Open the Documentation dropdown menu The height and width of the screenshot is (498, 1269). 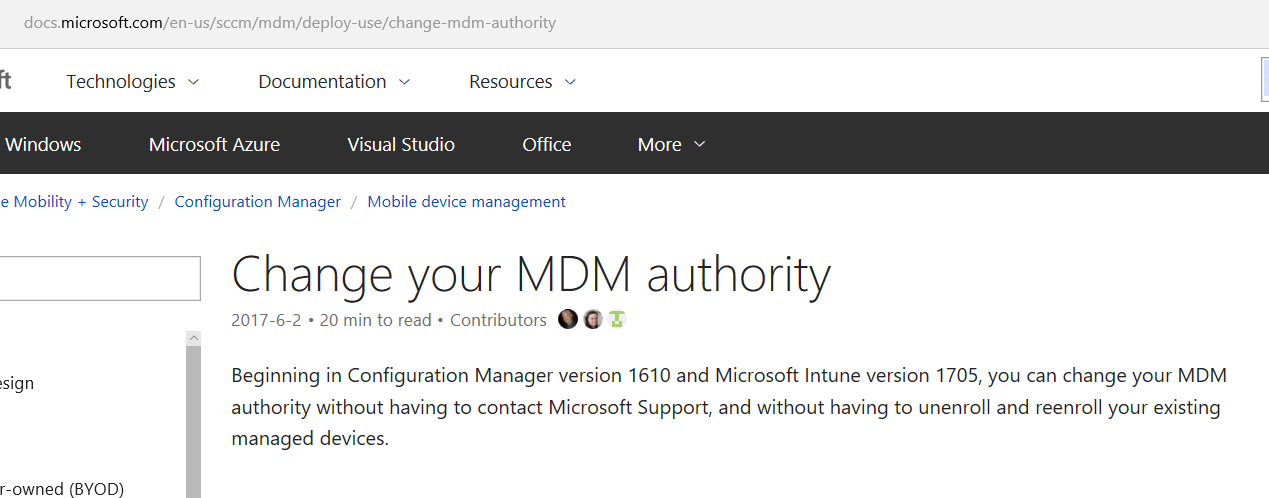334,82
